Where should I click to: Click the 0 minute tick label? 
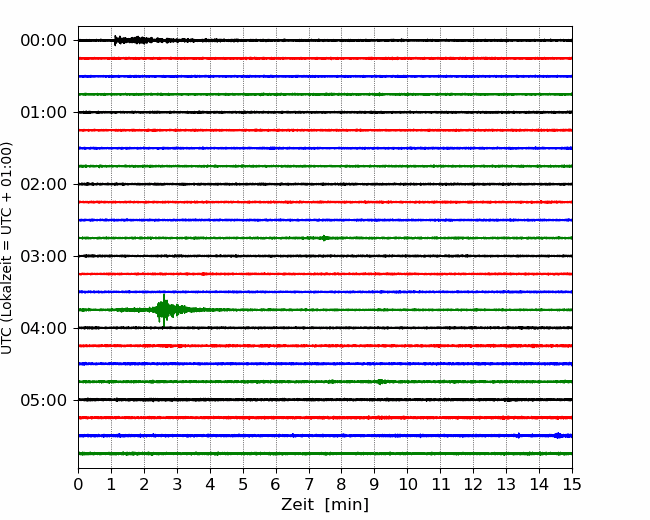(78, 485)
